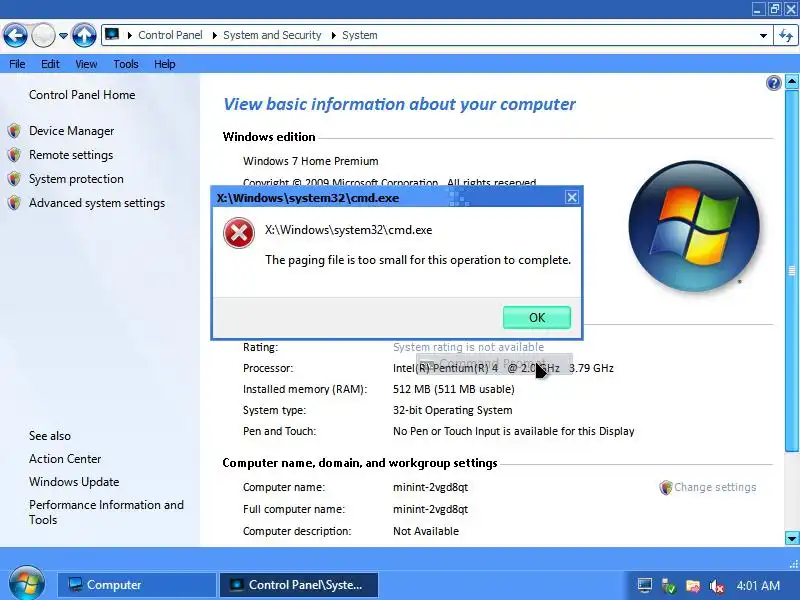Click the muted volume tray icon
The width and height of the screenshot is (800, 600).
(x=716, y=586)
